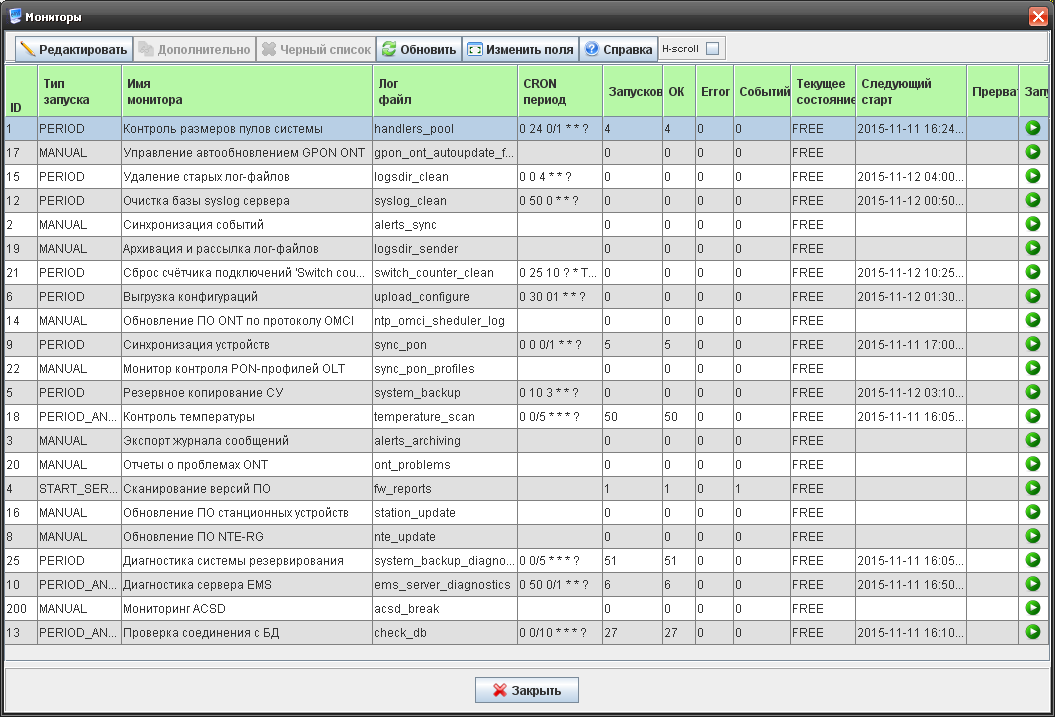
Task: Select the 'Мониторинг ACSD' name cell
Action: point(247,609)
